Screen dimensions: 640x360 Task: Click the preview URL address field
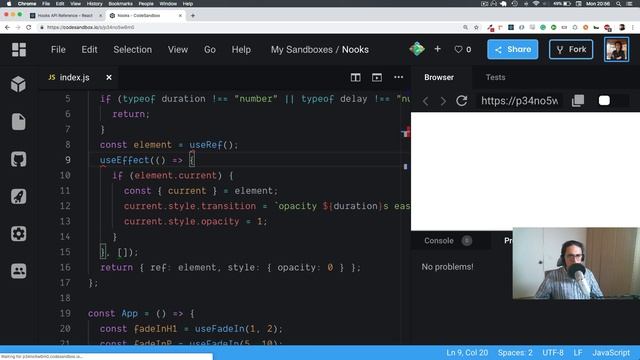click(519, 101)
